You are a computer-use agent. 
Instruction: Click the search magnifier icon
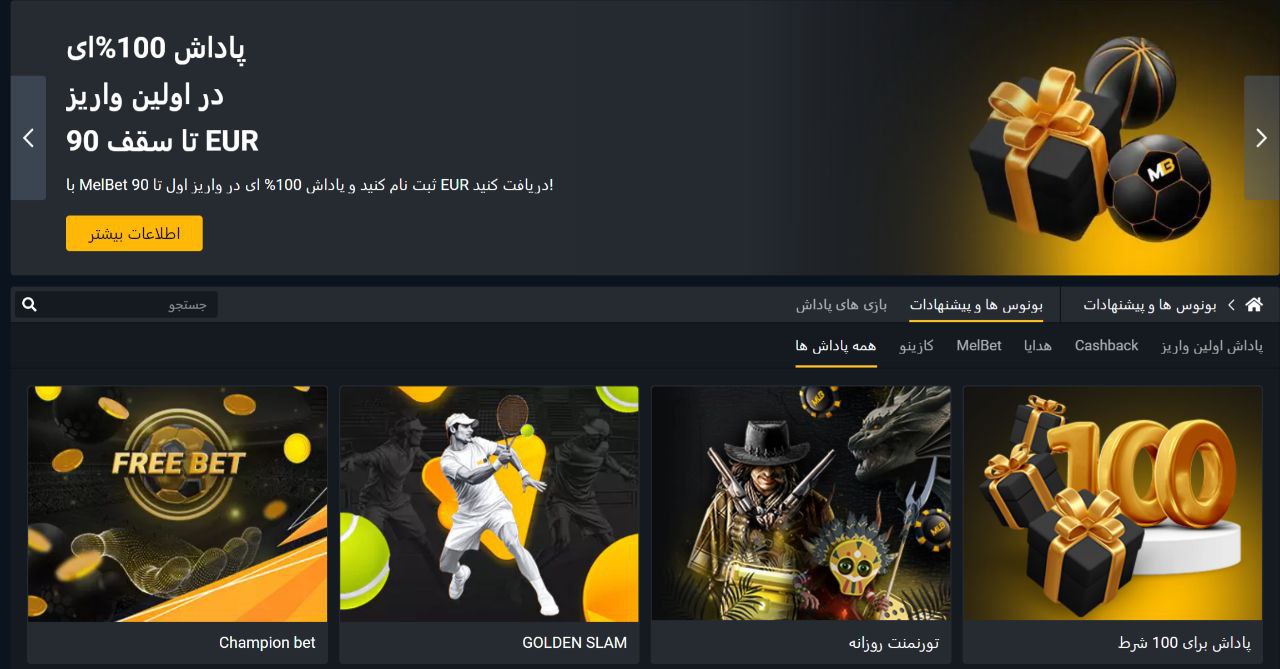click(29, 304)
